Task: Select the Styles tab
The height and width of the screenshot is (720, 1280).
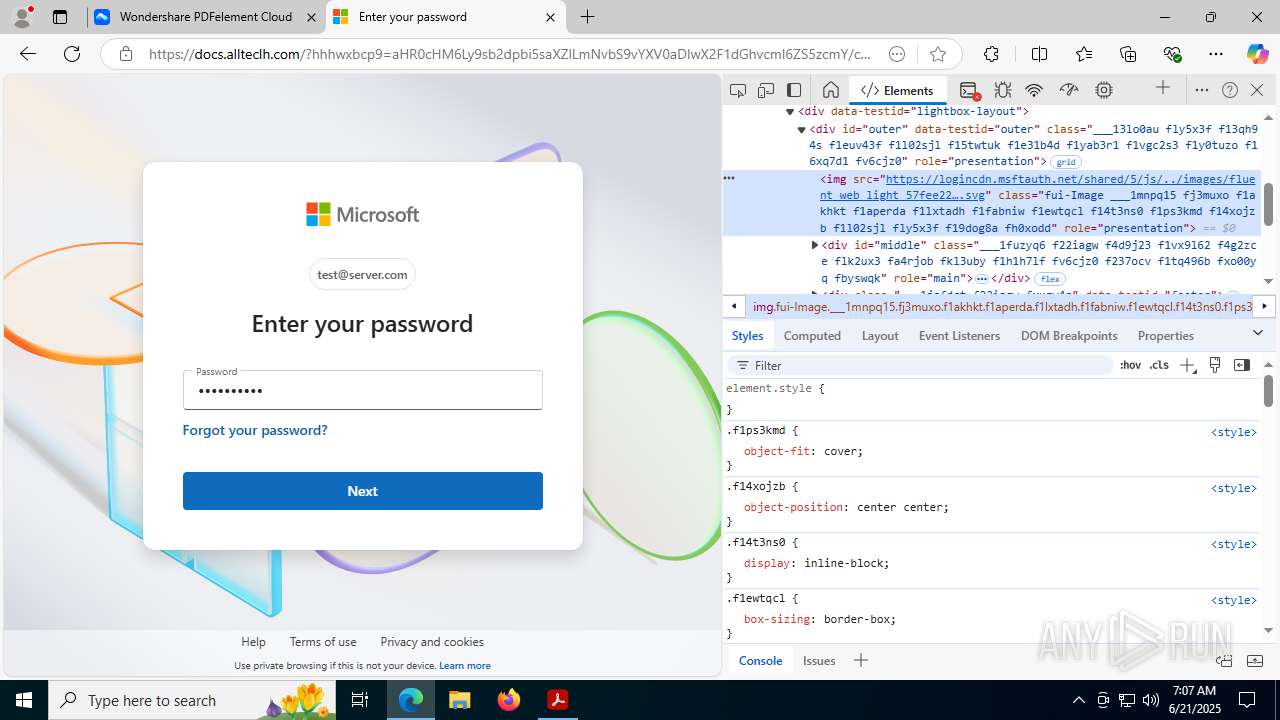Action: pos(747,336)
